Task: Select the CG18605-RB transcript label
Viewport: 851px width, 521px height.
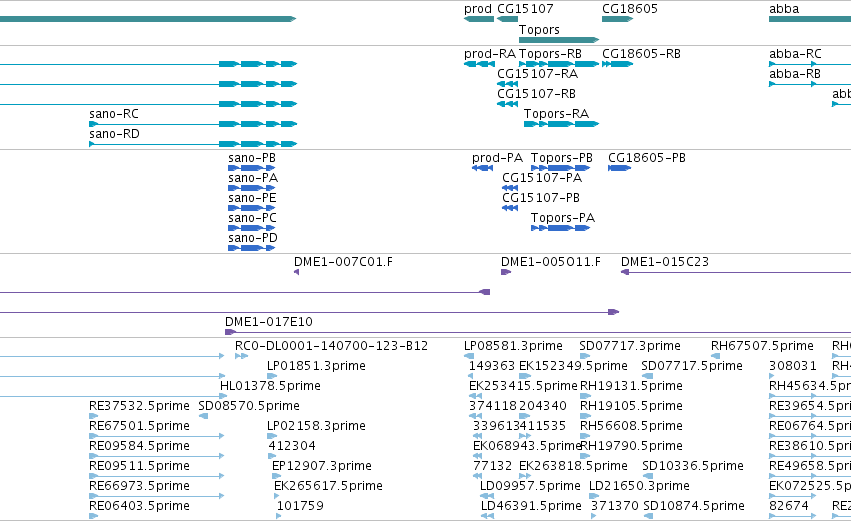Action: click(x=641, y=54)
